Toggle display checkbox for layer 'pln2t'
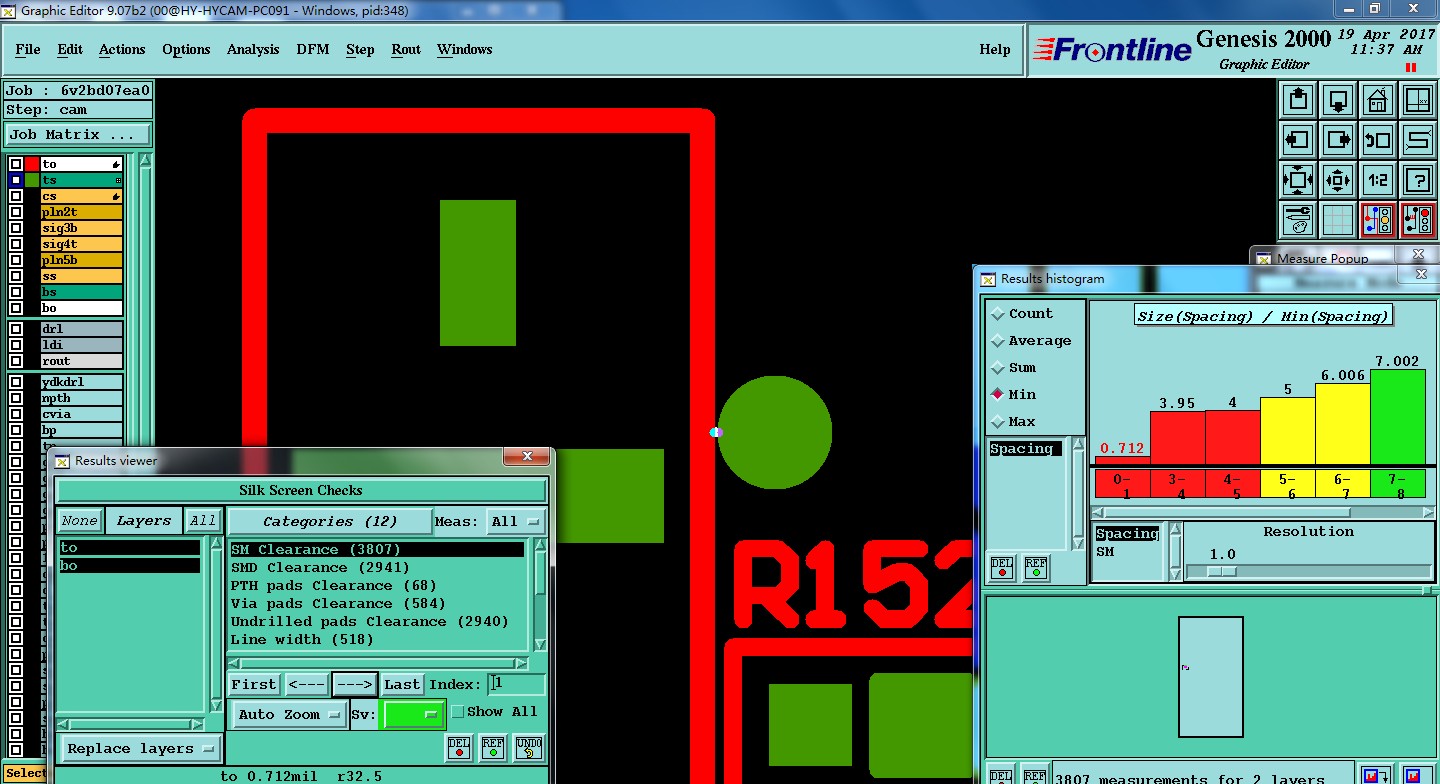The height and width of the screenshot is (784, 1440). click(x=16, y=212)
